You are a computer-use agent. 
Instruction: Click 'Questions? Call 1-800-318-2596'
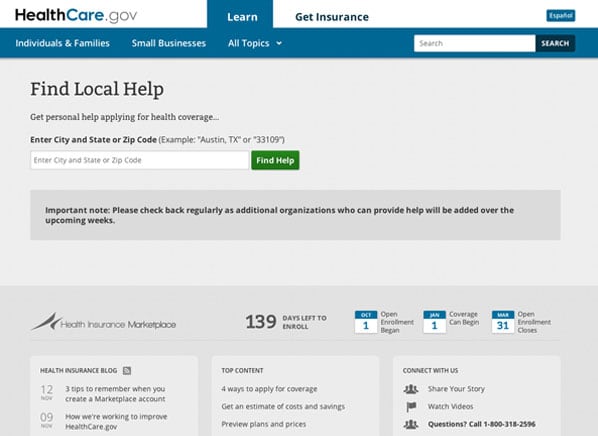click(481, 424)
